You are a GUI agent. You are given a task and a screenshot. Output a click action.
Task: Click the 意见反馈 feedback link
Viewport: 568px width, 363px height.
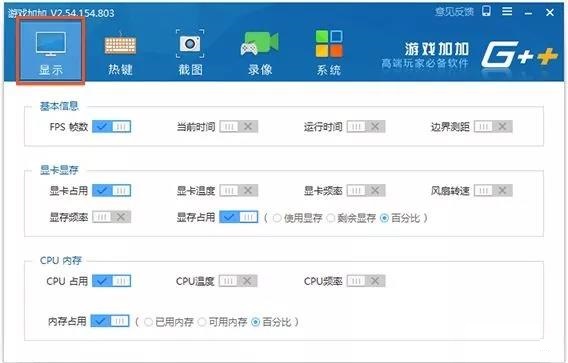tap(454, 12)
